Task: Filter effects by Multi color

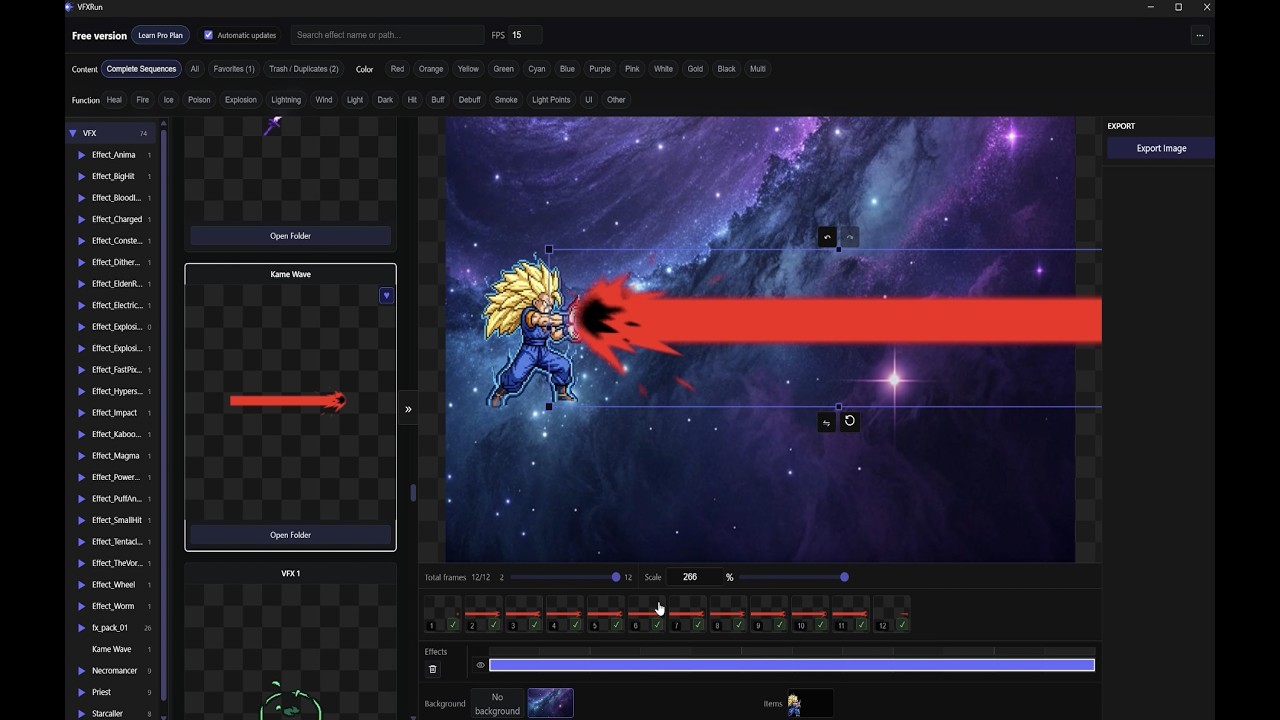Action: pos(758,69)
